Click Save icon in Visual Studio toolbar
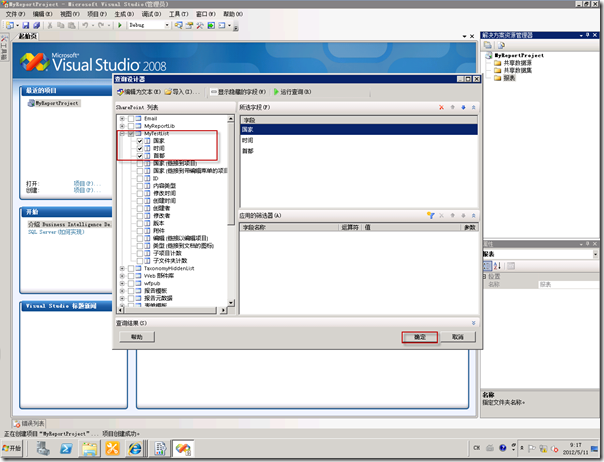 pos(25,25)
